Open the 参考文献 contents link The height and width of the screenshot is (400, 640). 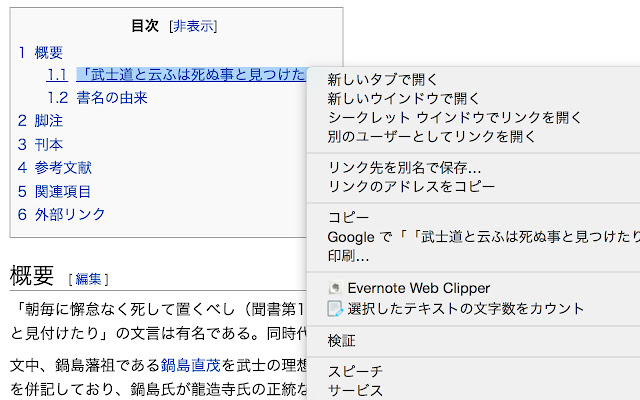[x=63, y=168]
